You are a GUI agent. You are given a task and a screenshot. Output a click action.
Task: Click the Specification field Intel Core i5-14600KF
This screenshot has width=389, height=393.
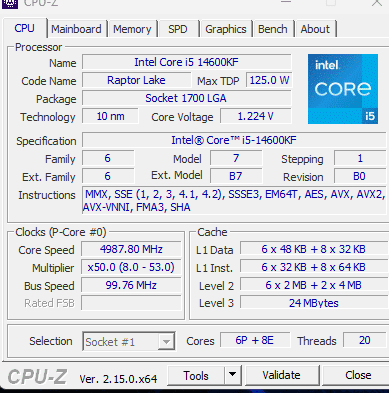[x=234, y=140]
